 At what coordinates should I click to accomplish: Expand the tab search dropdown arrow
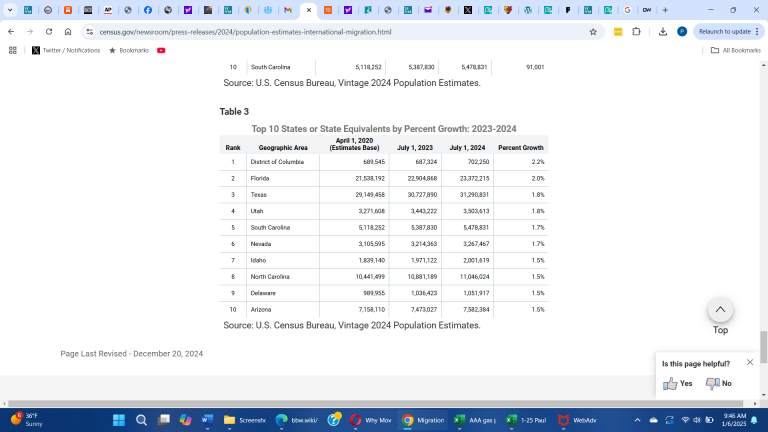[9, 10]
